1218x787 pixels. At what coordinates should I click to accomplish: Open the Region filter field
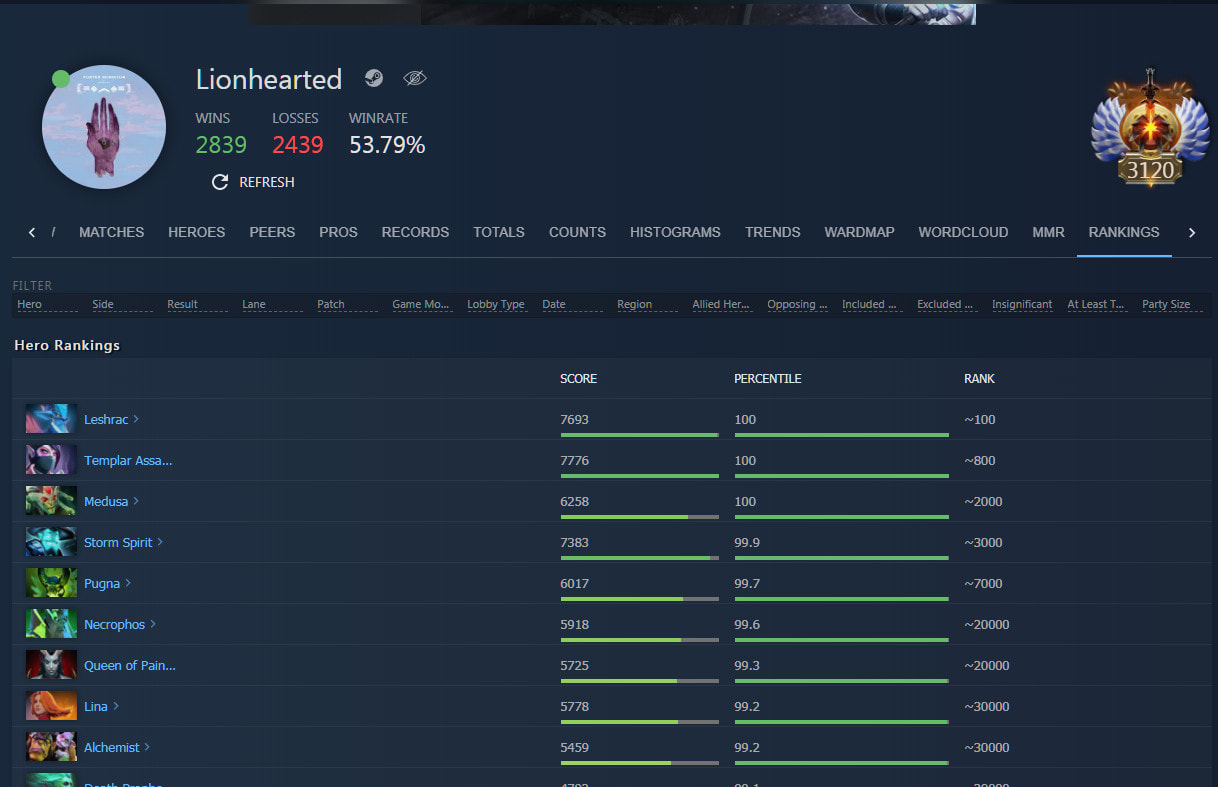(x=648, y=304)
